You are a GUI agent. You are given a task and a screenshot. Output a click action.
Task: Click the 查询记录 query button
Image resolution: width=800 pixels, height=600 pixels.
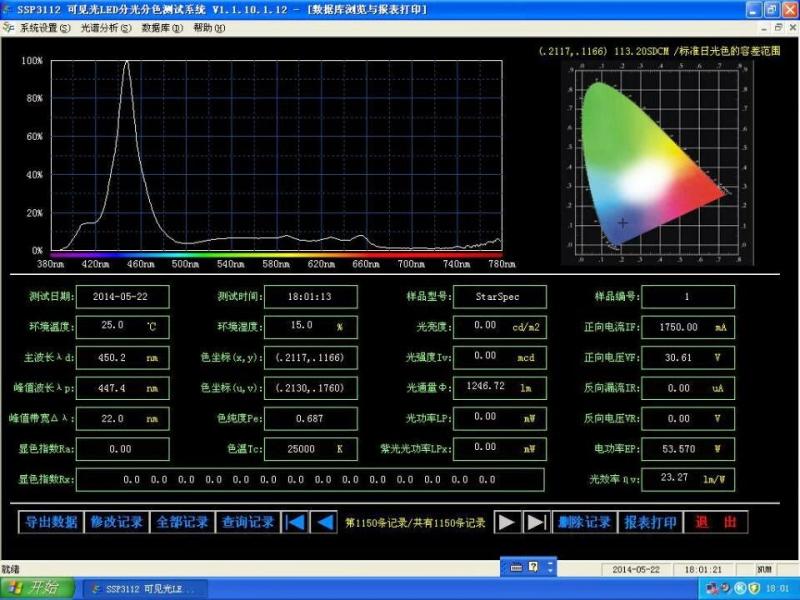pyautogui.click(x=248, y=522)
